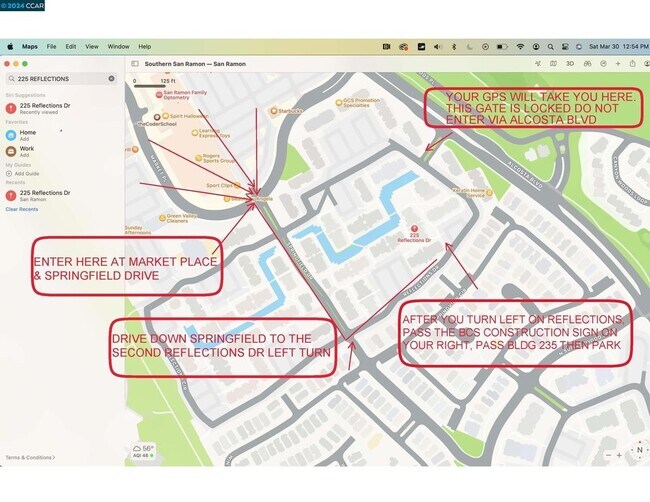Viewport: 650px width, 502px height.
Task: Click the current location arrow icon
Action: tap(538, 64)
